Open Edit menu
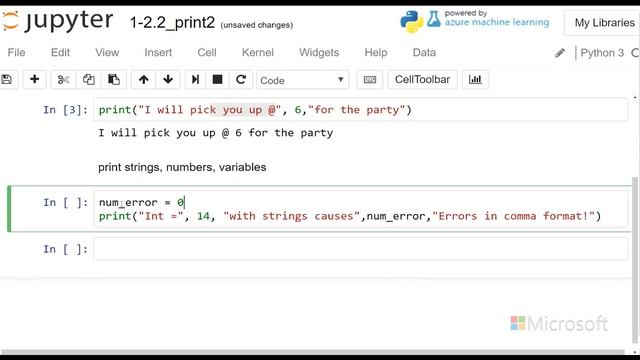This screenshot has height=360, width=640. click(60, 53)
